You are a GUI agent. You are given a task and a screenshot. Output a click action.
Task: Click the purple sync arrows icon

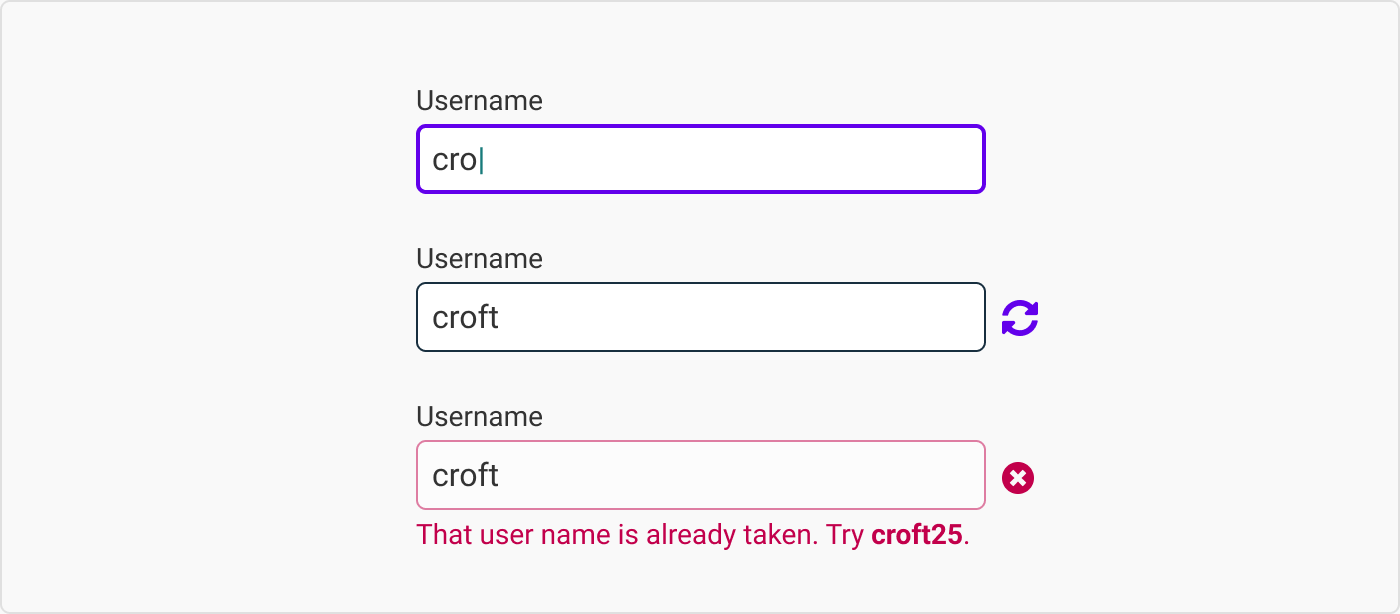coord(1020,318)
